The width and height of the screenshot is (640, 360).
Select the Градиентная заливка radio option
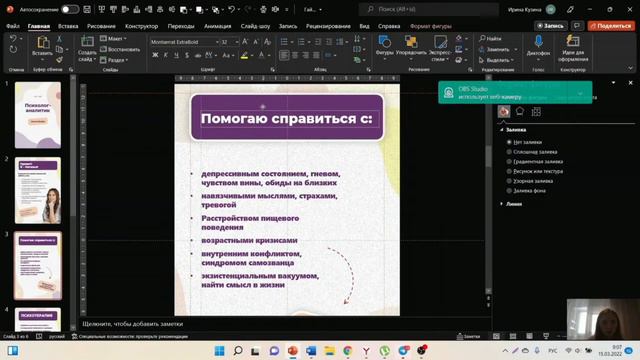[509, 162]
